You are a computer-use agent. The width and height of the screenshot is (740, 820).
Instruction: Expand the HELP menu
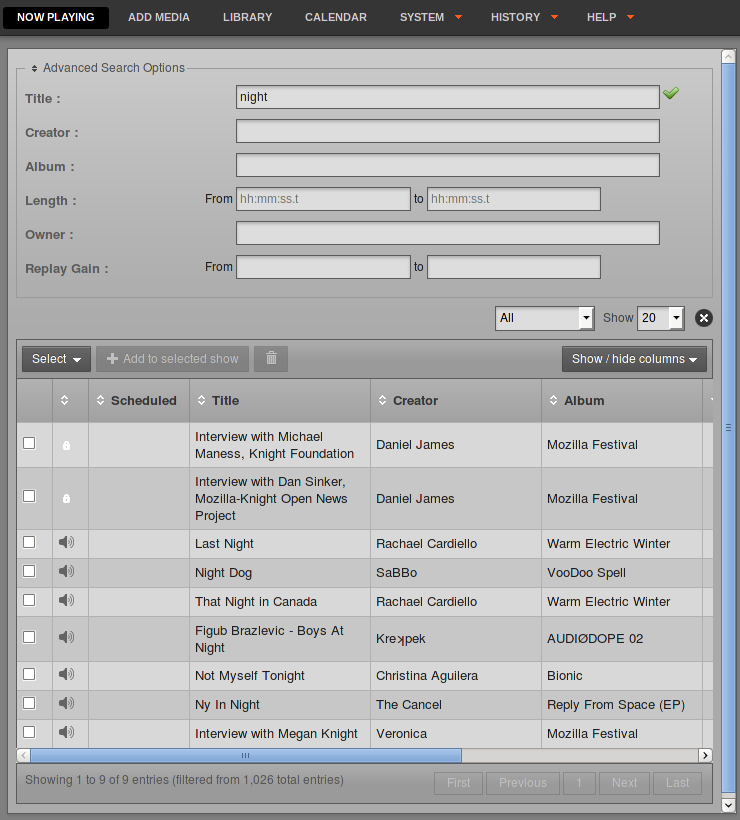610,17
